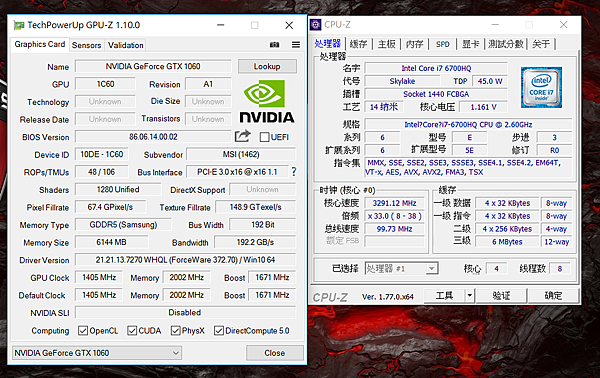600x378 pixels.
Task: Click the 线程数 value 8
Action: (560, 269)
